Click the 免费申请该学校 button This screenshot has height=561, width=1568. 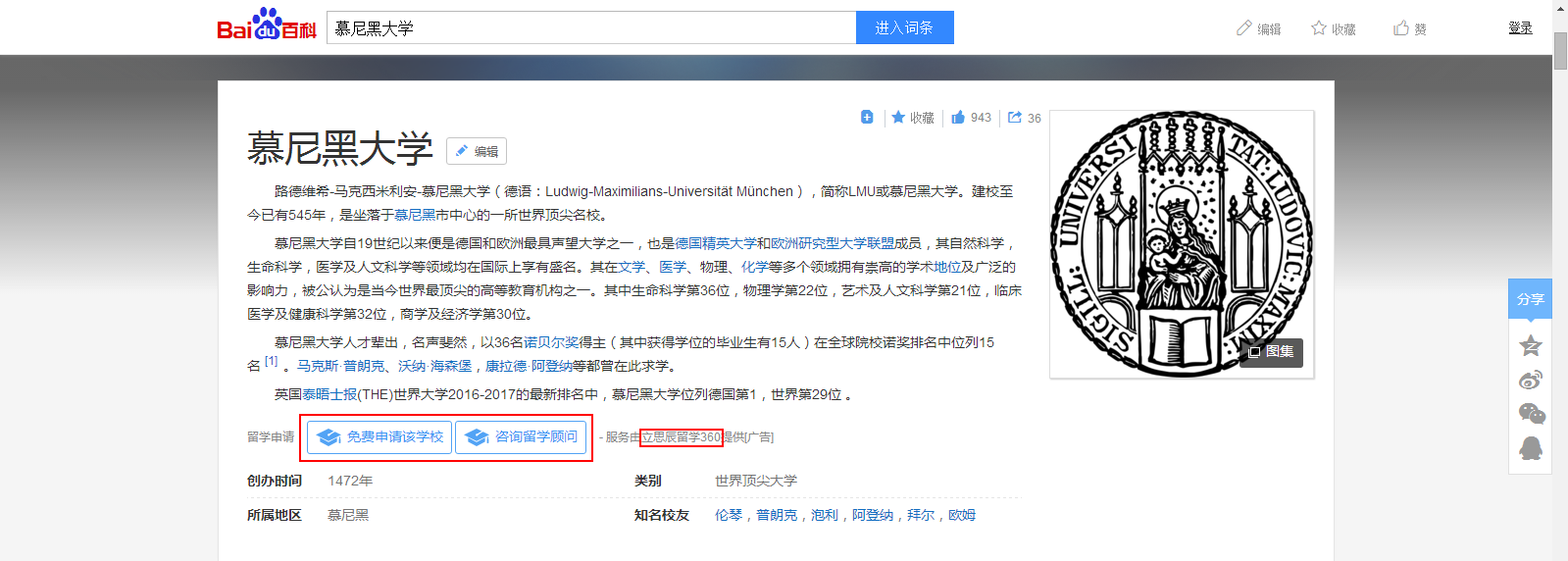pos(379,437)
